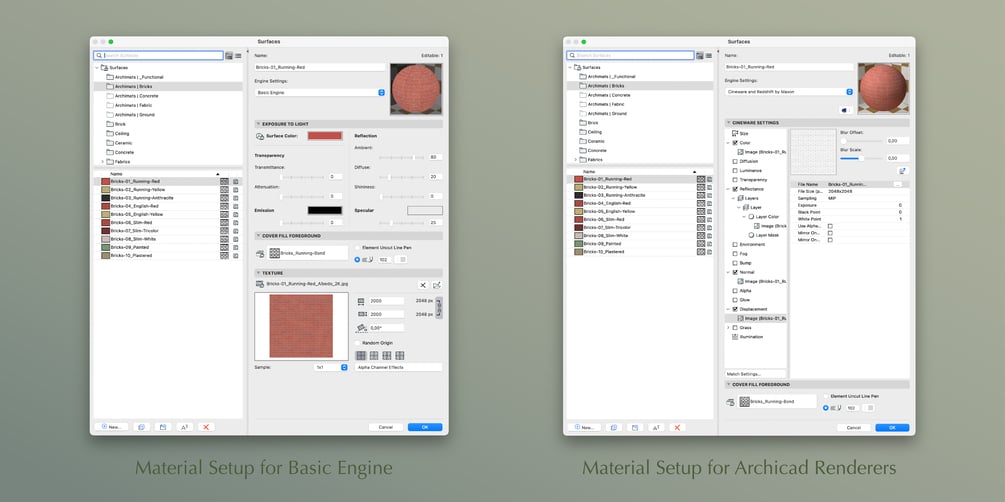Click list view icon in right window

click(709, 56)
